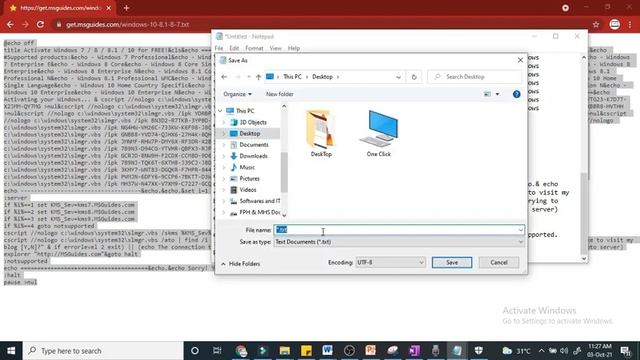Select the get.msguides.com Chrome tab
The width and height of the screenshot is (640, 360).
(x=60, y=8)
